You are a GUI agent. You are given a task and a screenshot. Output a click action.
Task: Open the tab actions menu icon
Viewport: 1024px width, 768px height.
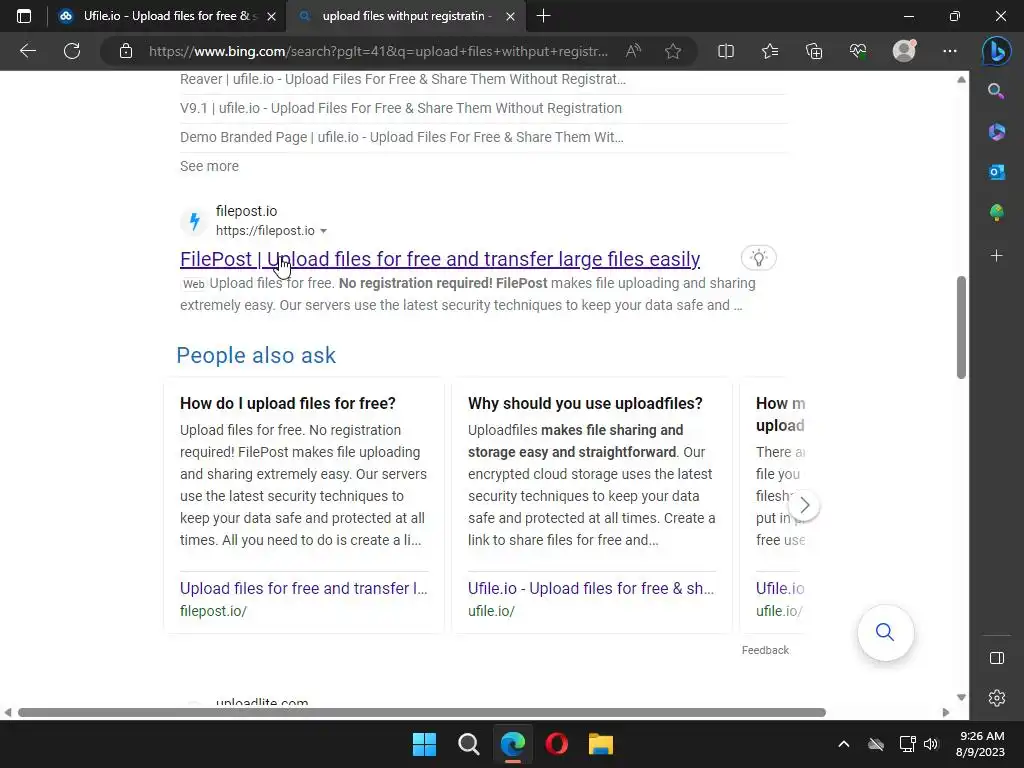click(24, 16)
